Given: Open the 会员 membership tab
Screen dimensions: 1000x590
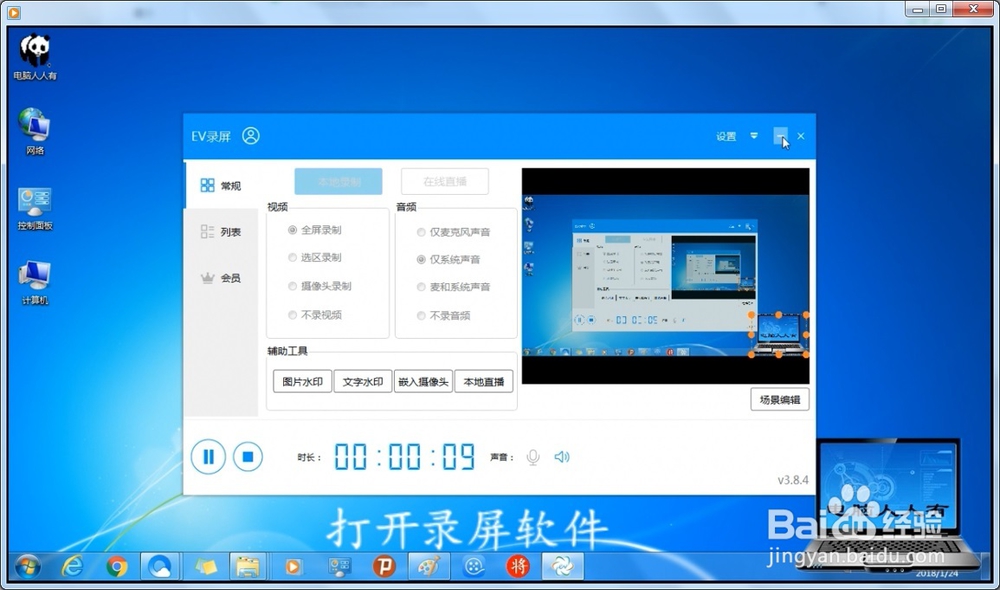Looking at the screenshot, I should (221, 278).
